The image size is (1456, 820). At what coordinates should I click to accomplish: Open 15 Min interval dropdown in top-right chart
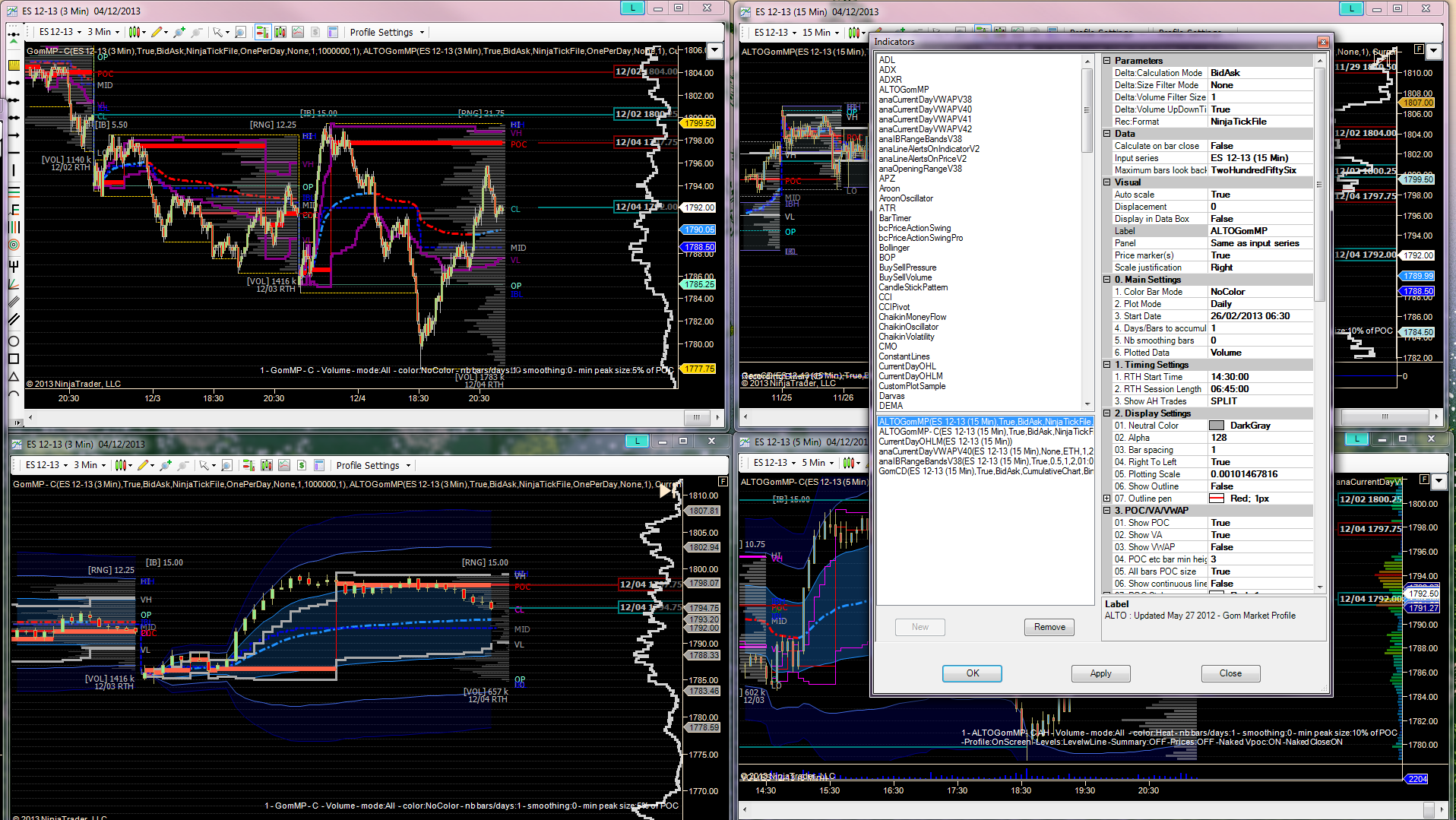[821, 33]
